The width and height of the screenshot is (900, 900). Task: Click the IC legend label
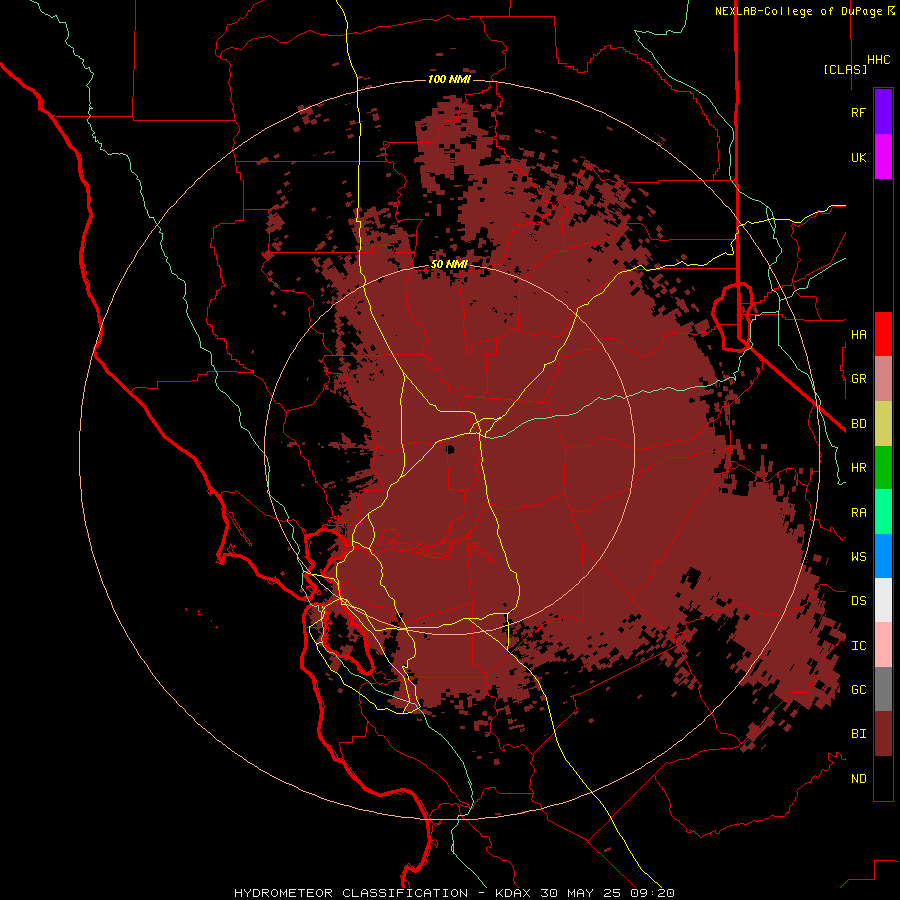click(858, 646)
